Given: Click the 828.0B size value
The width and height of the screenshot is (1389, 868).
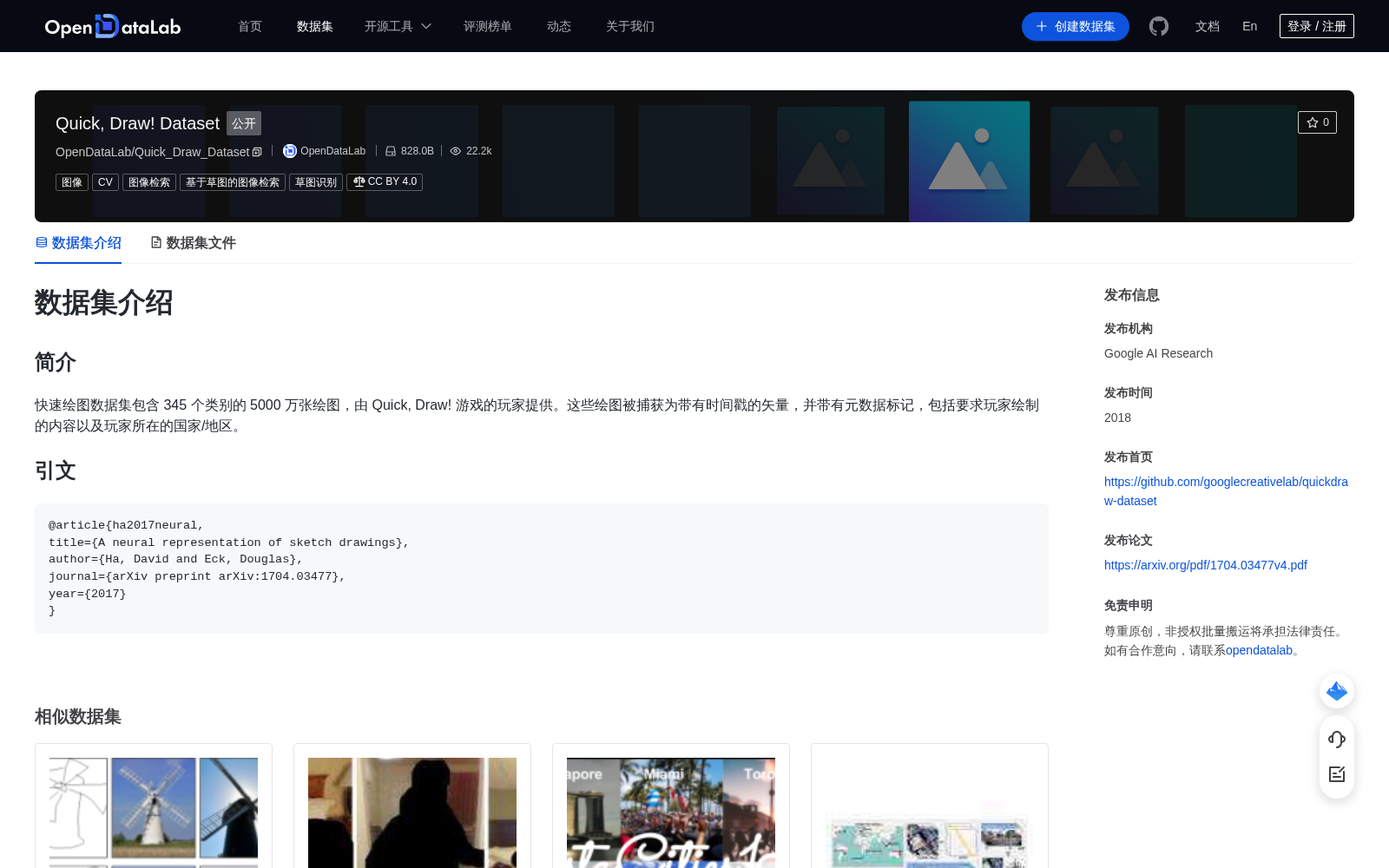Looking at the screenshot, I should pos(418,151).
